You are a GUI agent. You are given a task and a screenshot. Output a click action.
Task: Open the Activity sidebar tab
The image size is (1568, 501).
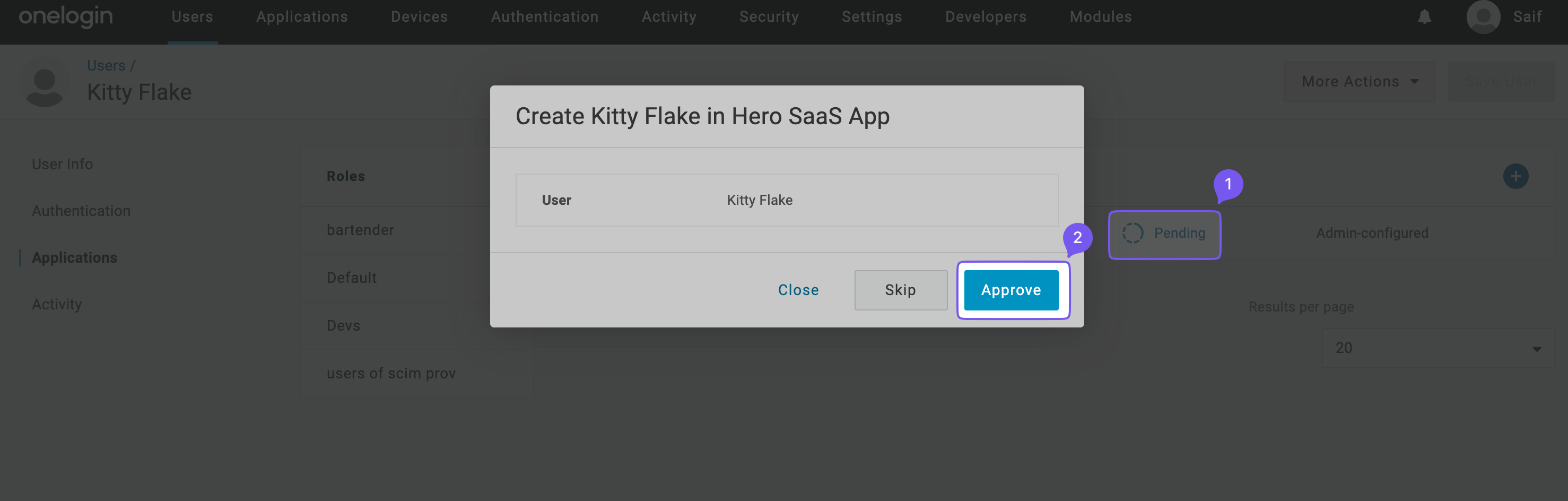(x=57, y=304)
